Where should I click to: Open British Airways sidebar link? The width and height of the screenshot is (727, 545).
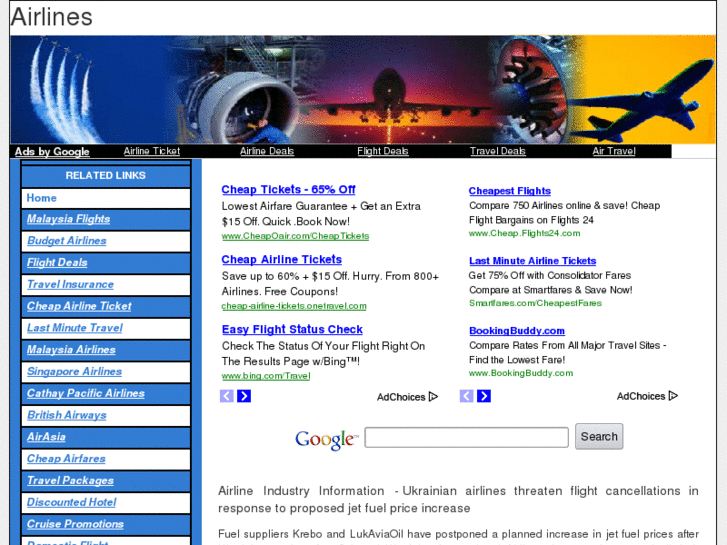[66, 415]
